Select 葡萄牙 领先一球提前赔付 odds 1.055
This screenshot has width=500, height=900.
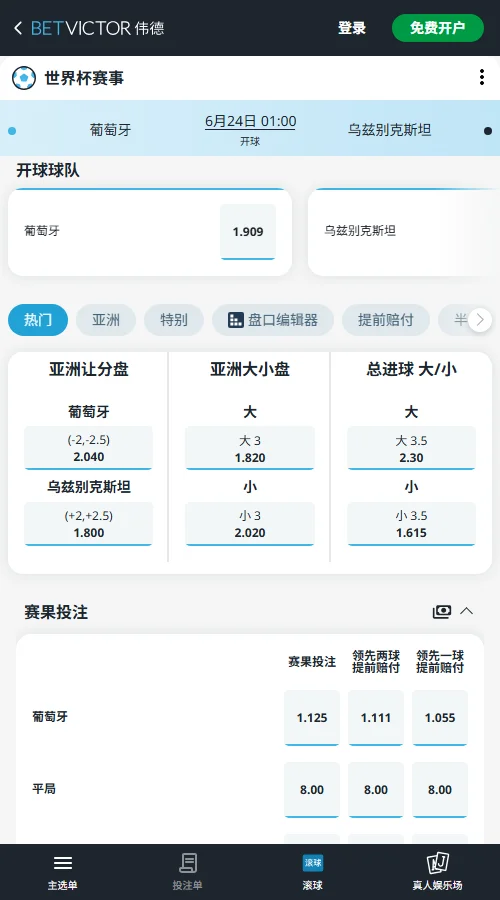tap(440, 717)
